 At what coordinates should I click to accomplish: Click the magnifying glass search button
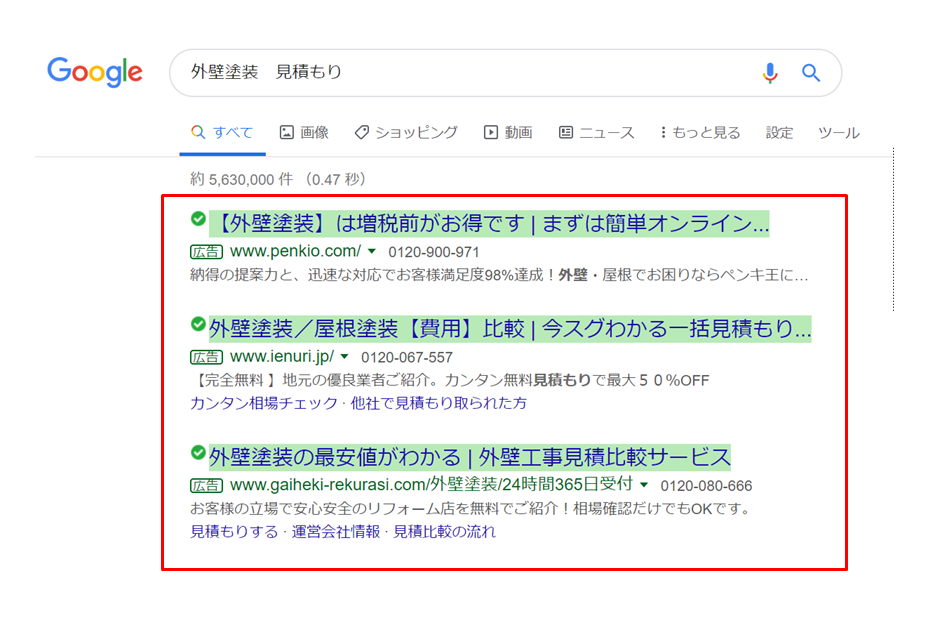click(x=811, y=73)
